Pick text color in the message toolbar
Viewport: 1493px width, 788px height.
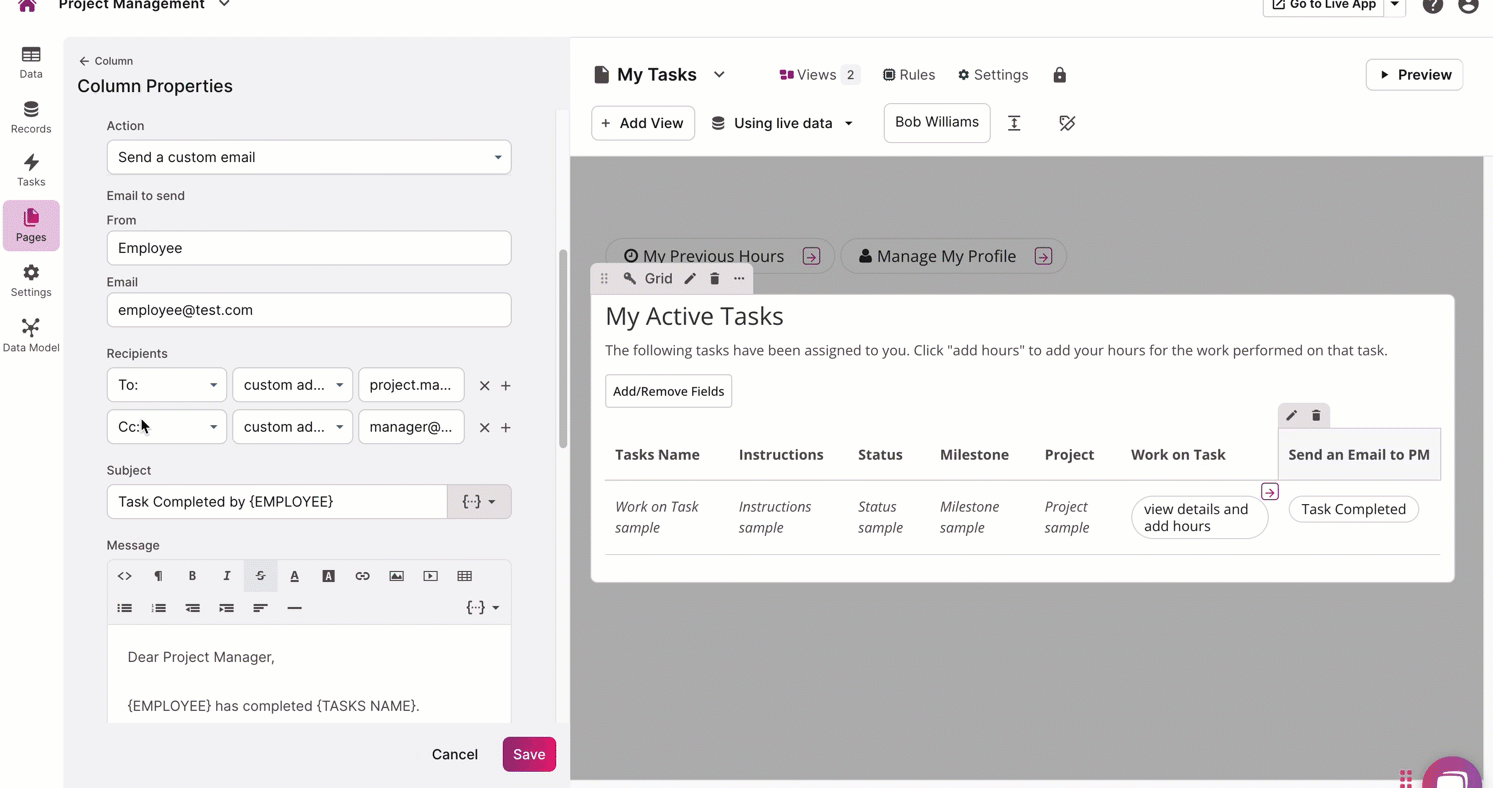pos(294,576)
